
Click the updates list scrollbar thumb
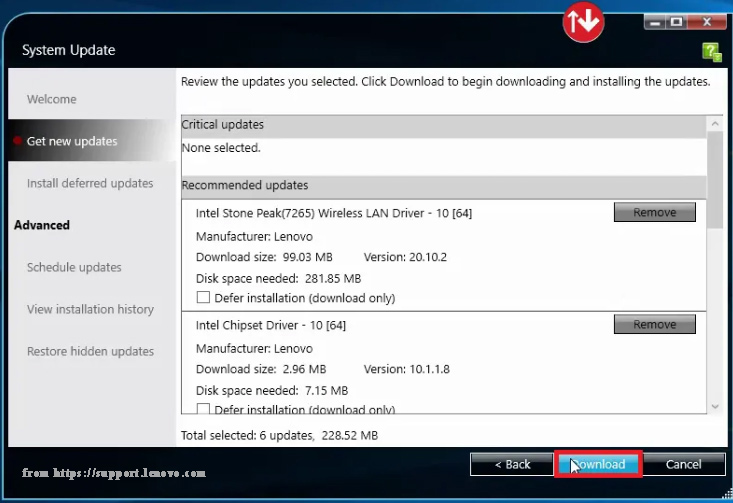(x=715, y=180)
